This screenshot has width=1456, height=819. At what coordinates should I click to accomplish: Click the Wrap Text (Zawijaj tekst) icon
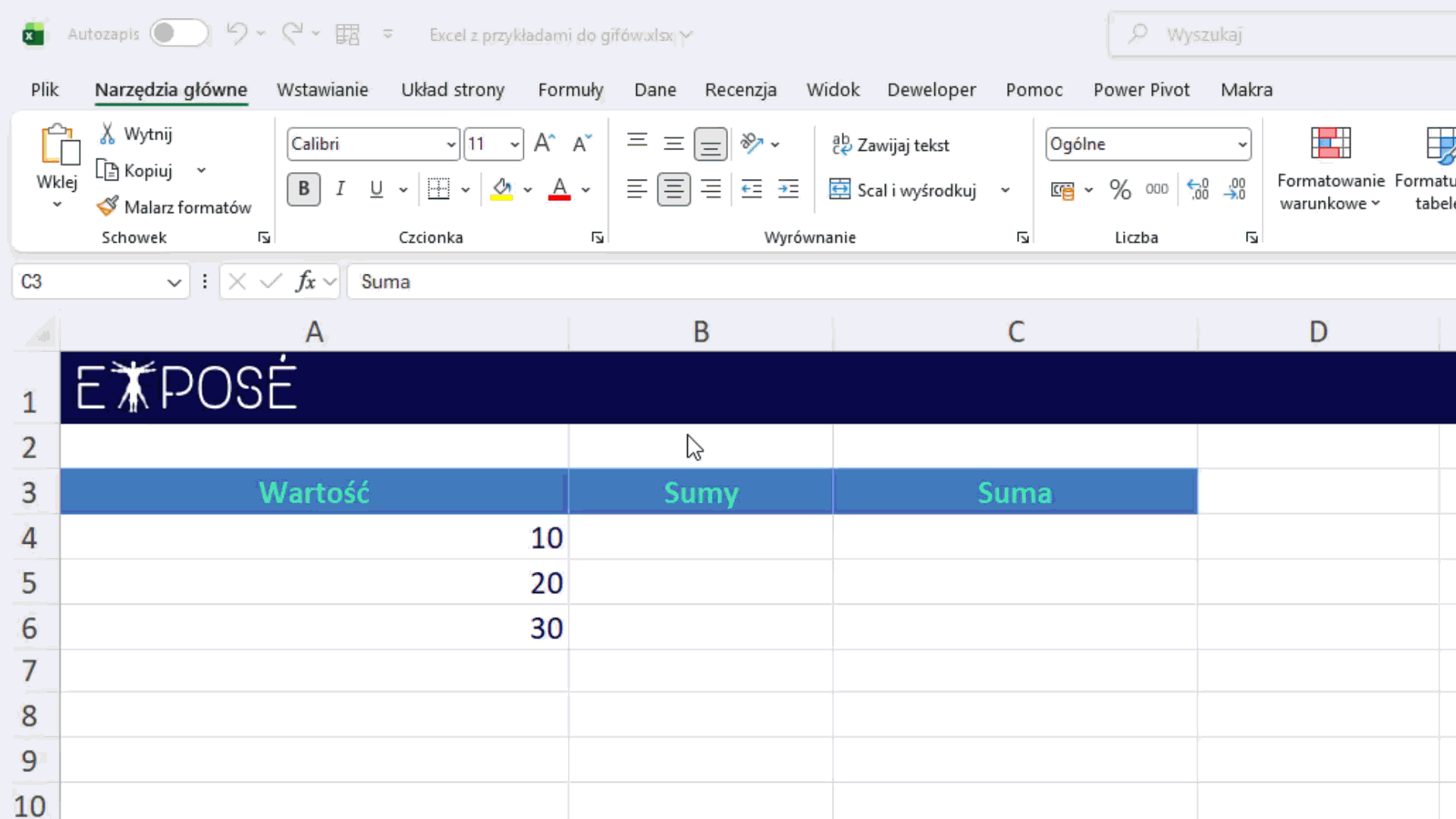click(x=841, y=144)
